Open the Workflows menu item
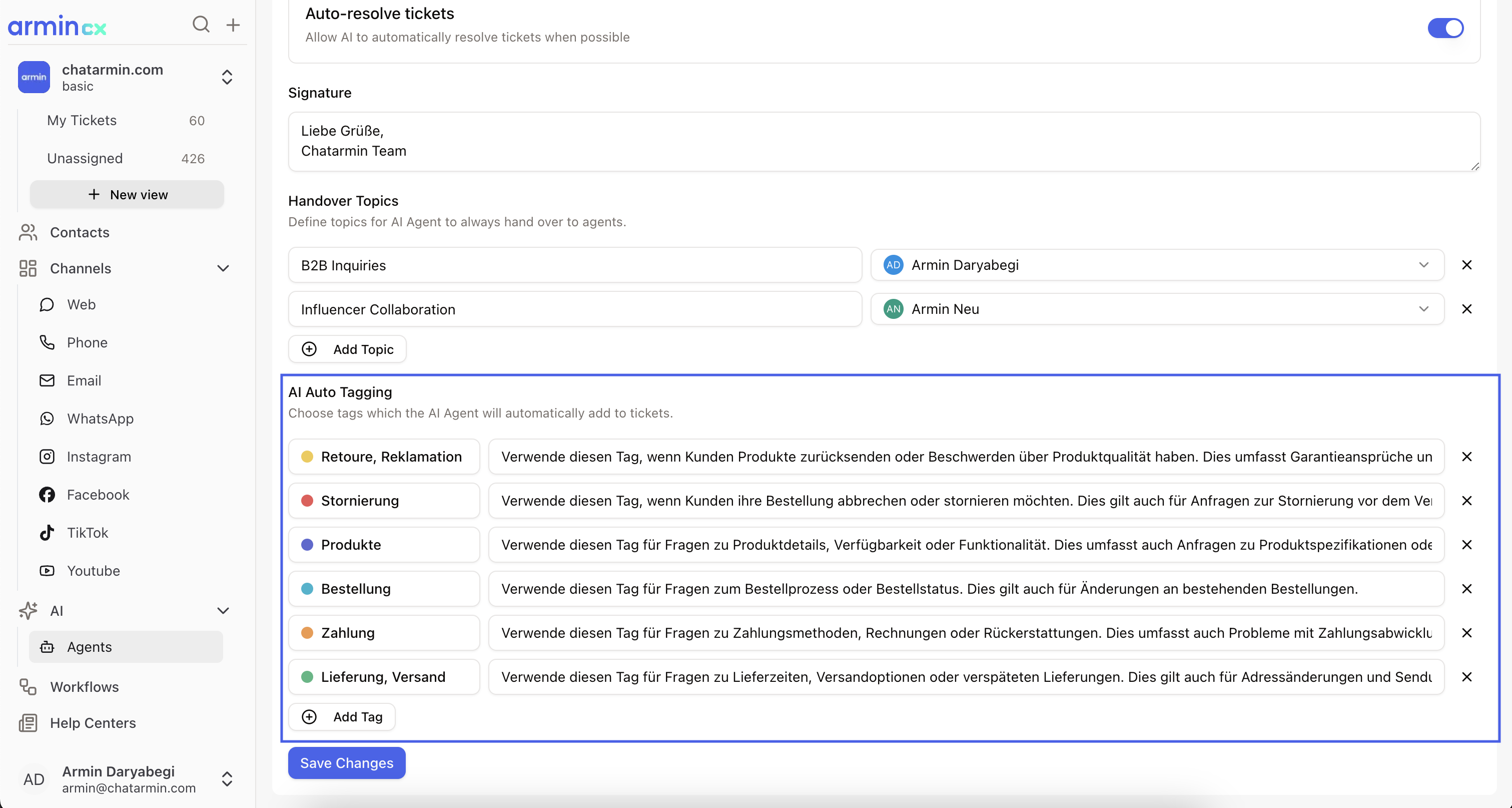1512x808 pixels. point(84,686)
